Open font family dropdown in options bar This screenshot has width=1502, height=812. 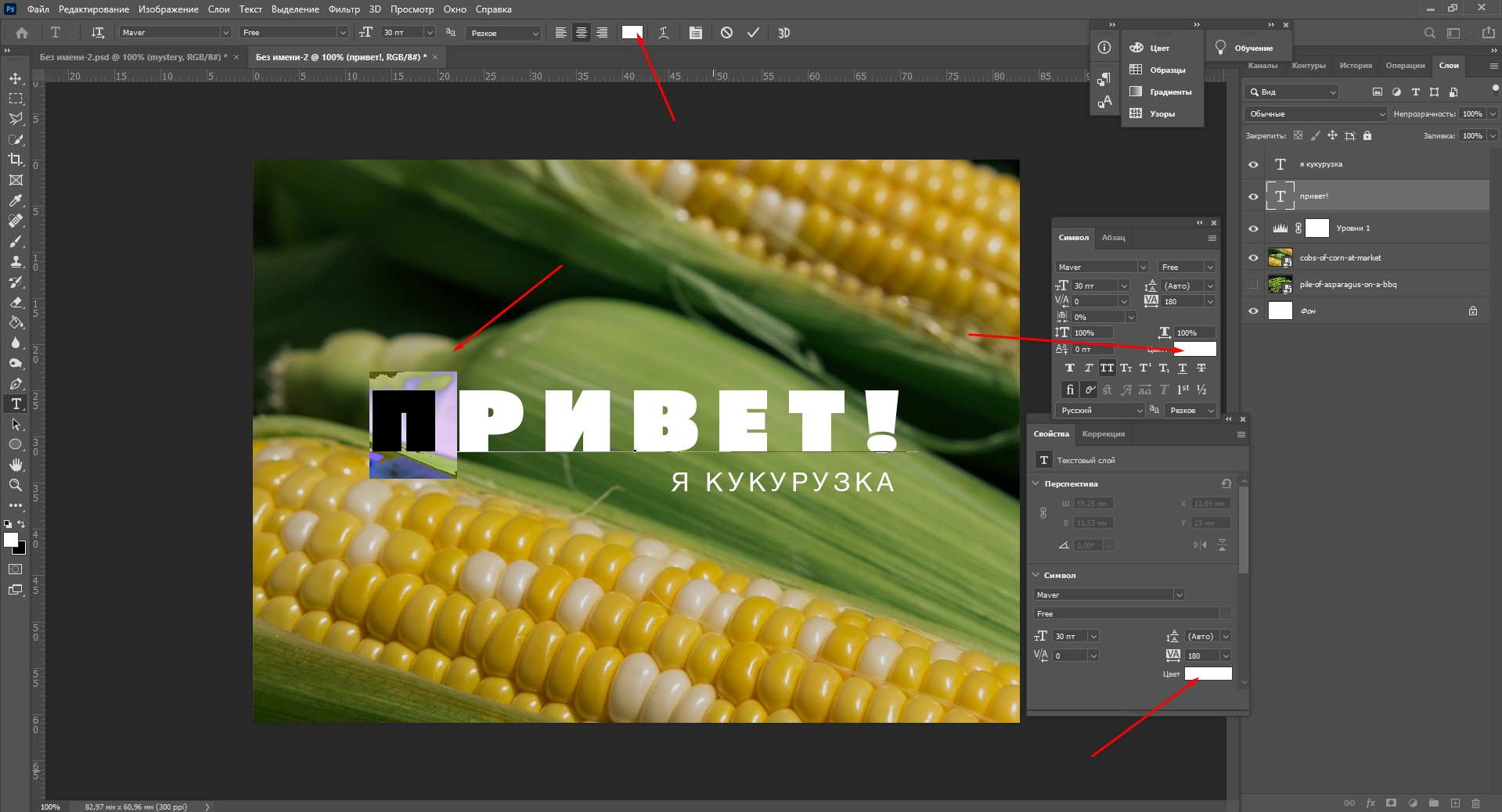pyautogui.click(x=225, y=33)
